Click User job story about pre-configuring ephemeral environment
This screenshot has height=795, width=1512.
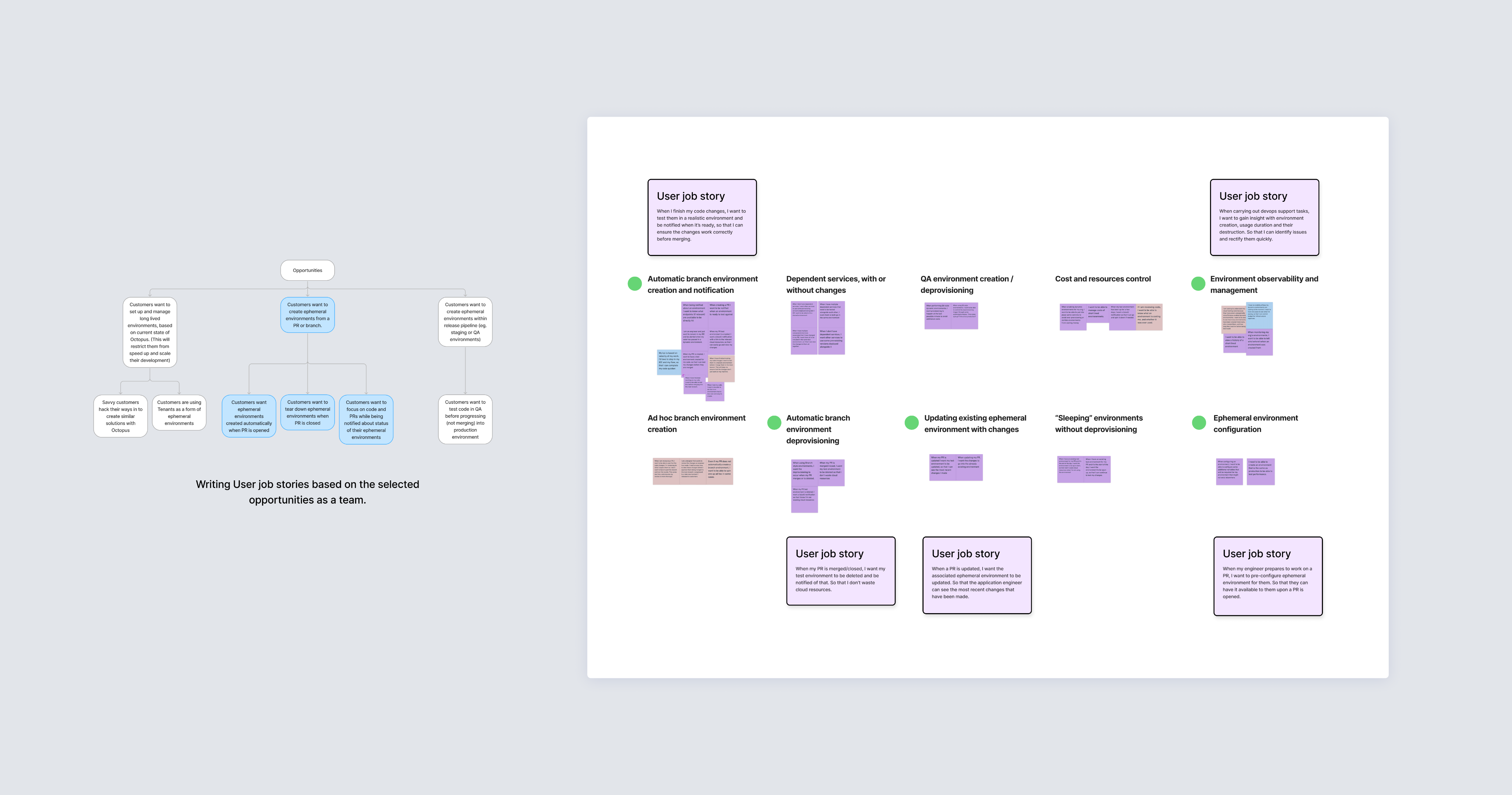[1268, 576]
